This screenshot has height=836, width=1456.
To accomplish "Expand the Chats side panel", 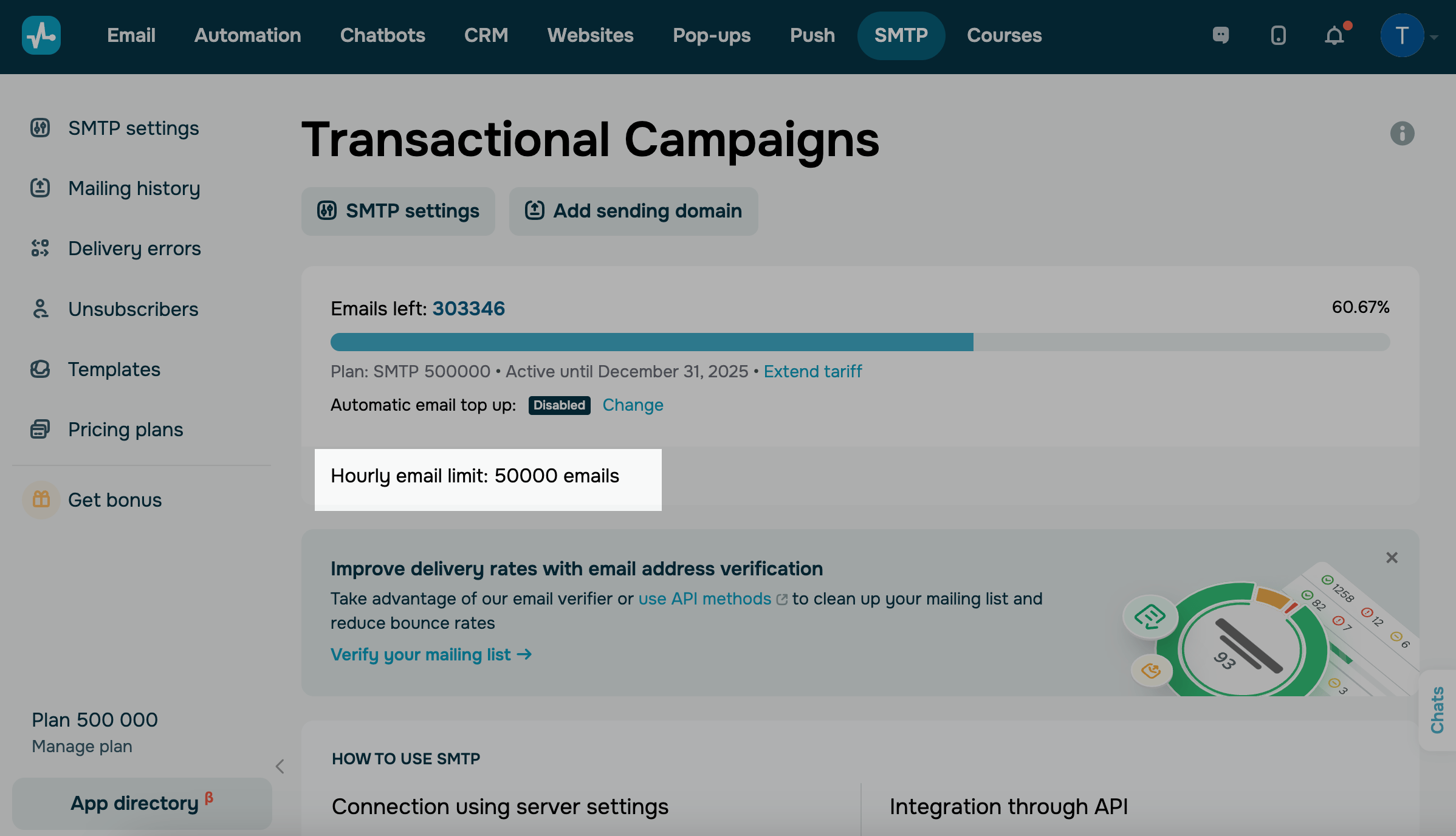I will 1437,710.
